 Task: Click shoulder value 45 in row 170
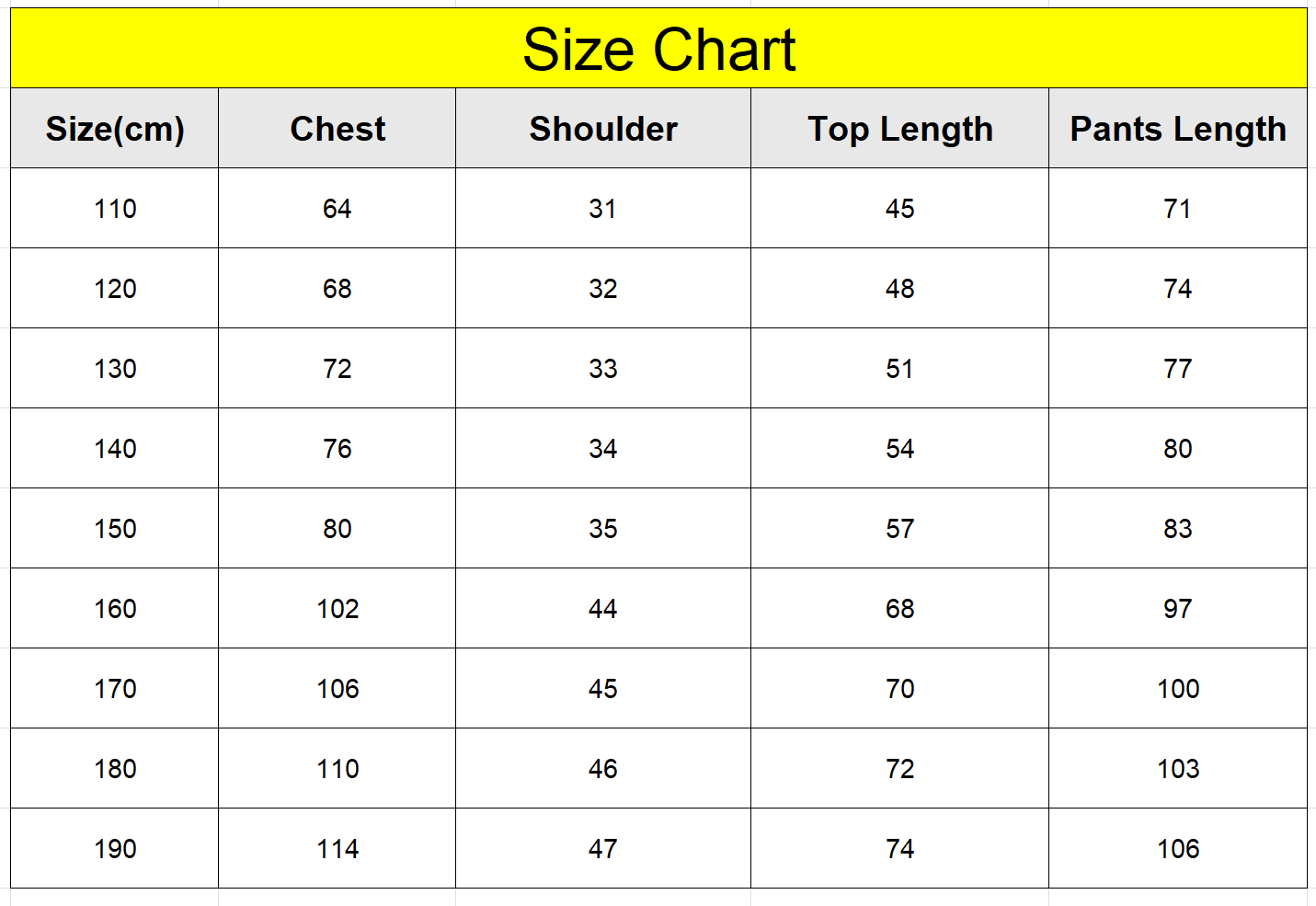pyautogui.click(x=603, y=689)
